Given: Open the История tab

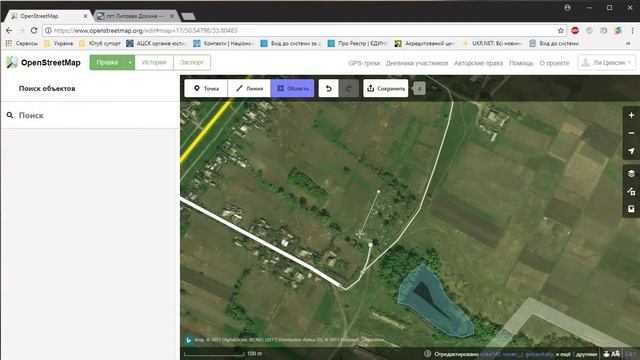Looking at the screenshot, I should 154,62.
